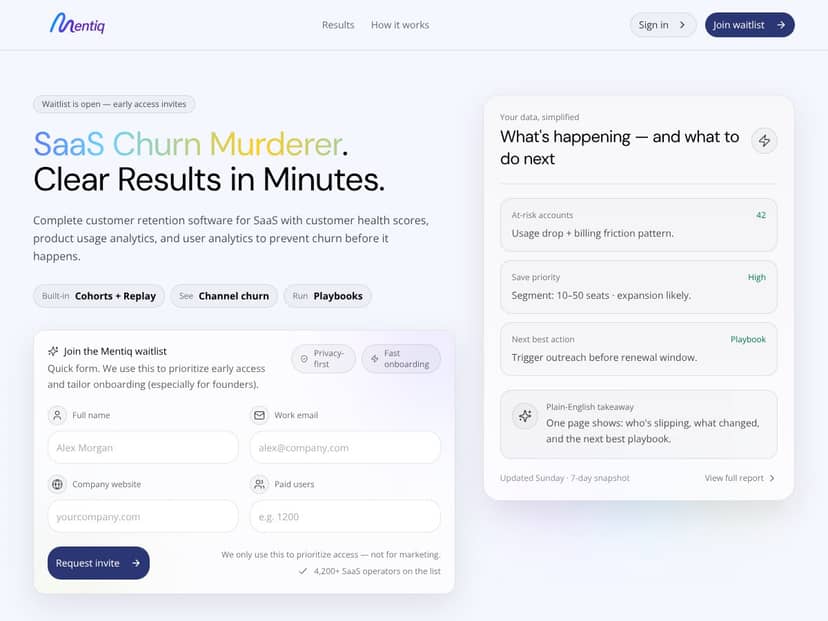The height and width of the screenshot is (621, 828).
Task: Click the bolt icon near "What's happening" heading
Action: click(764, 140)
